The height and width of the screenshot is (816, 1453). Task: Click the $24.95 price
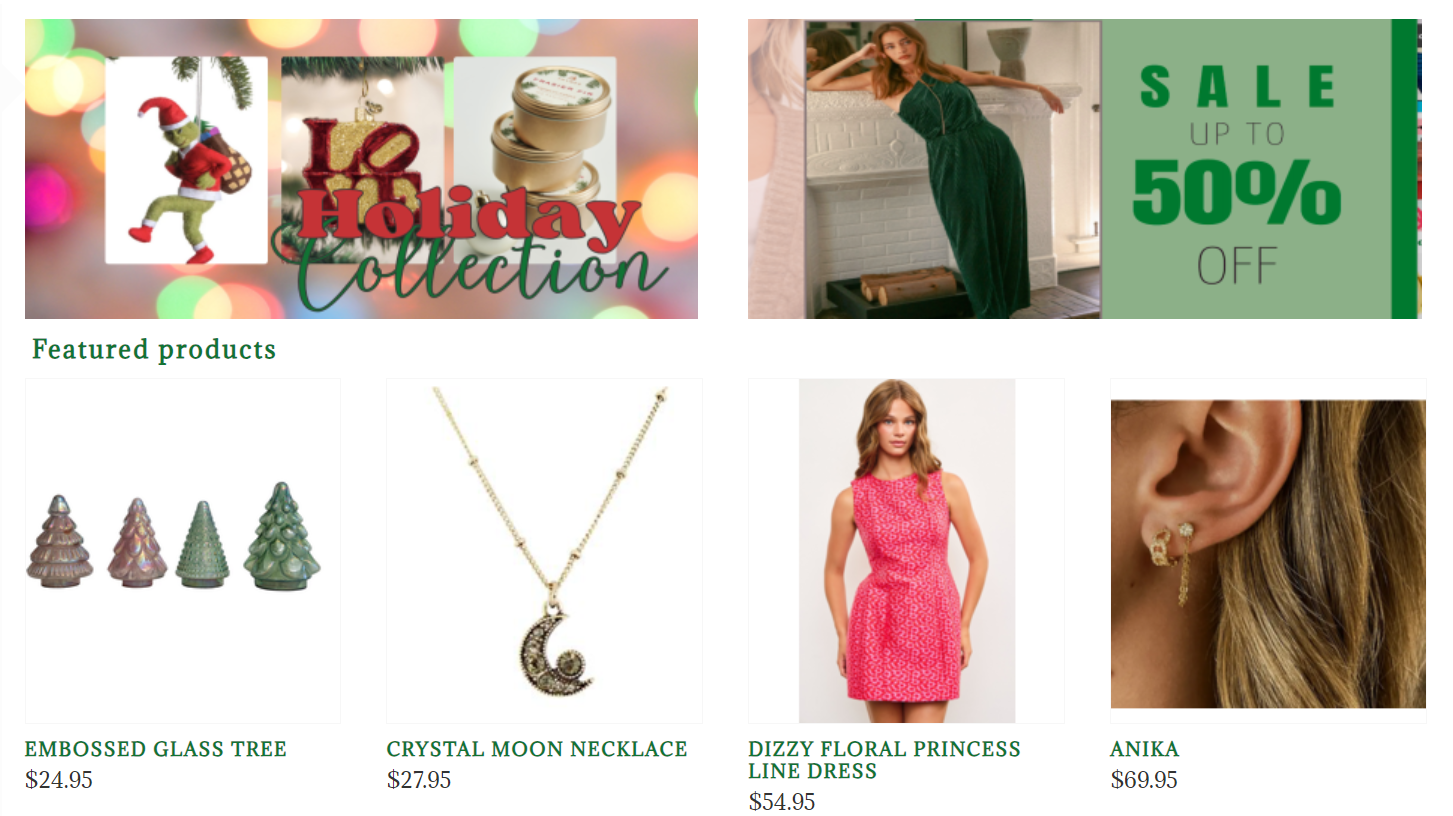(x=59, y=780)
